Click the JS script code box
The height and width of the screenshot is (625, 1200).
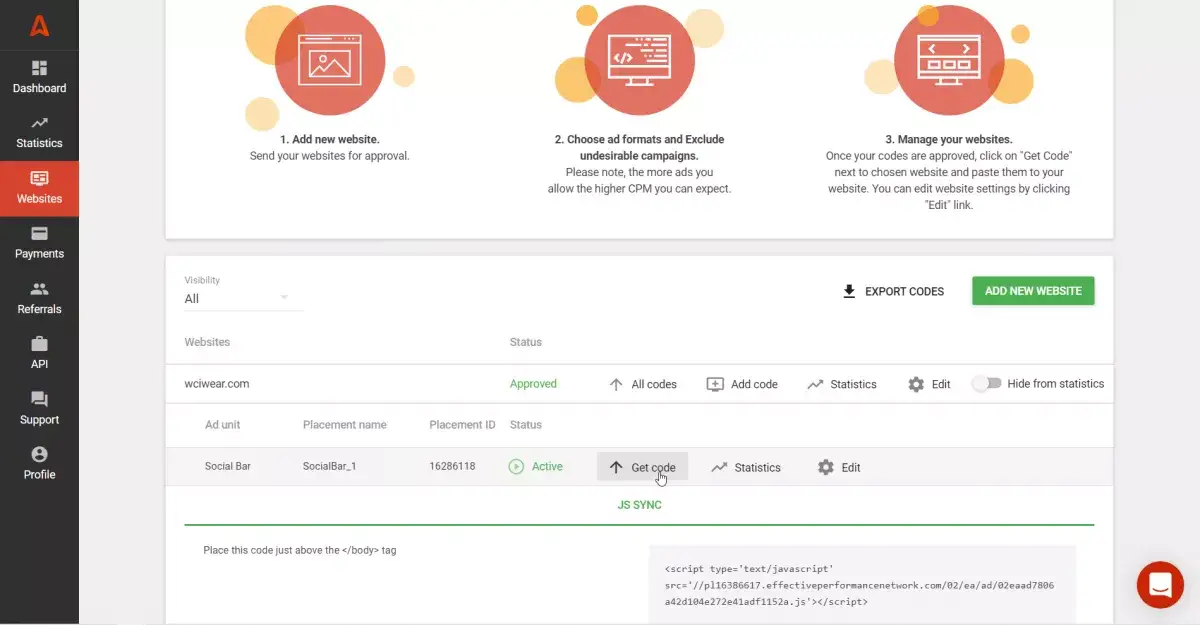click(x=862, y=585)
